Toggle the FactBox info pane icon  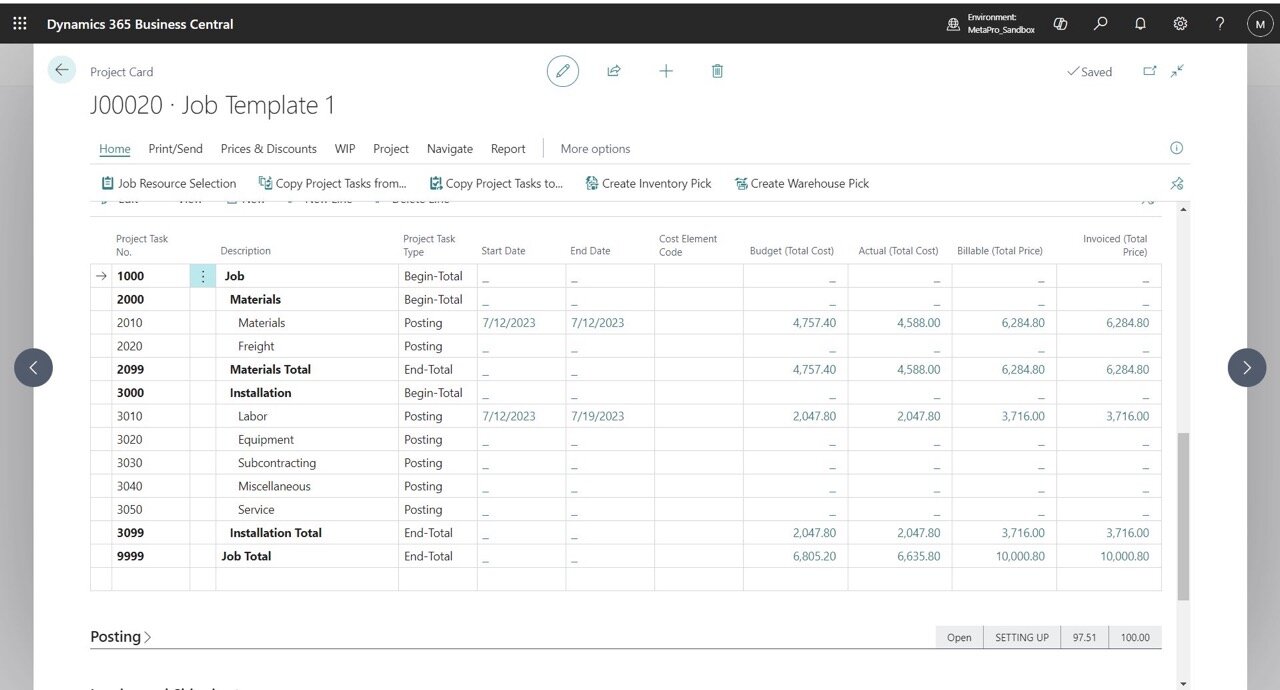click(x=1176, y=148)
